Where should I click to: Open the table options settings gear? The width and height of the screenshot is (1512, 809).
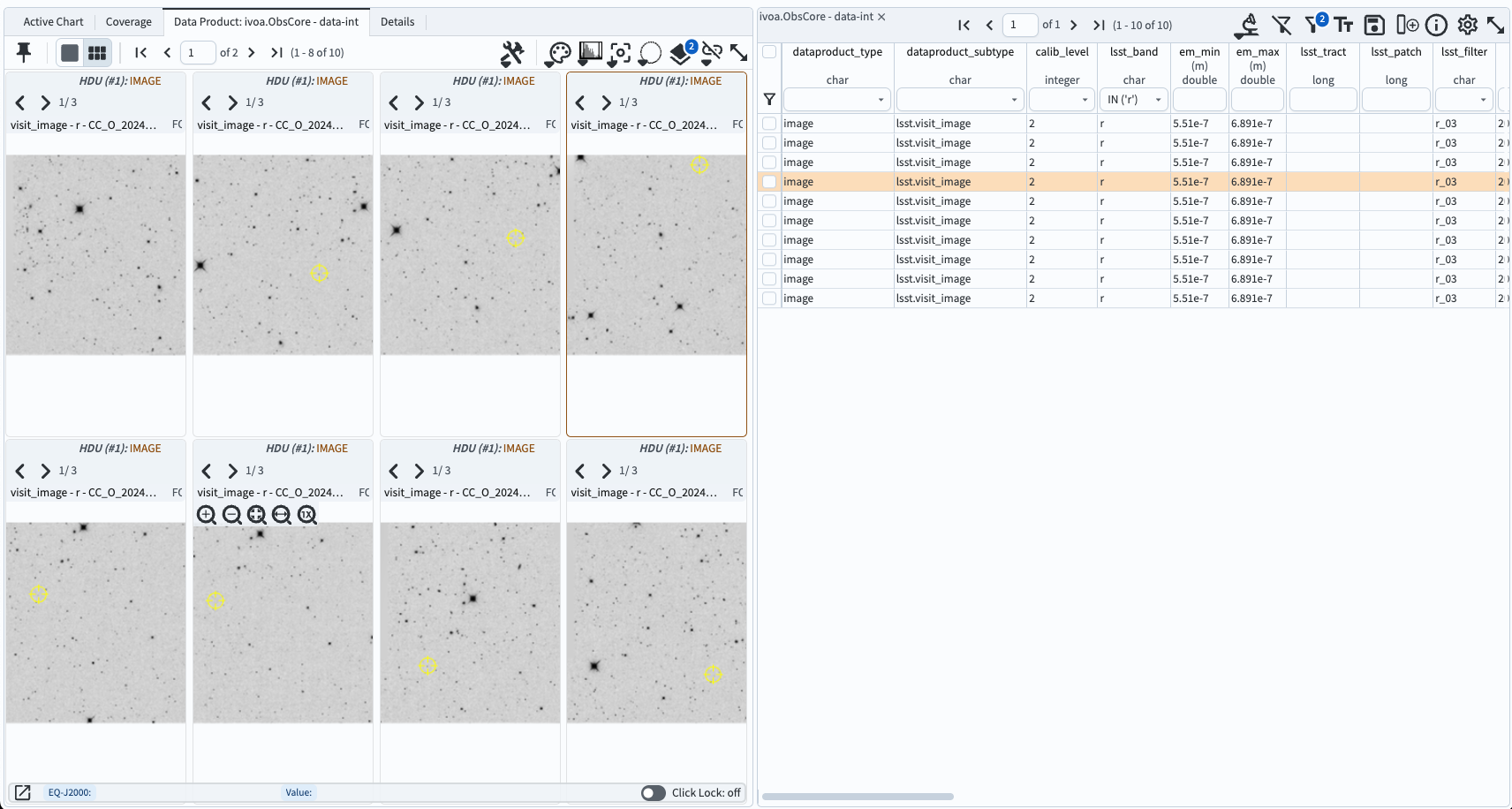[1467, 25]
